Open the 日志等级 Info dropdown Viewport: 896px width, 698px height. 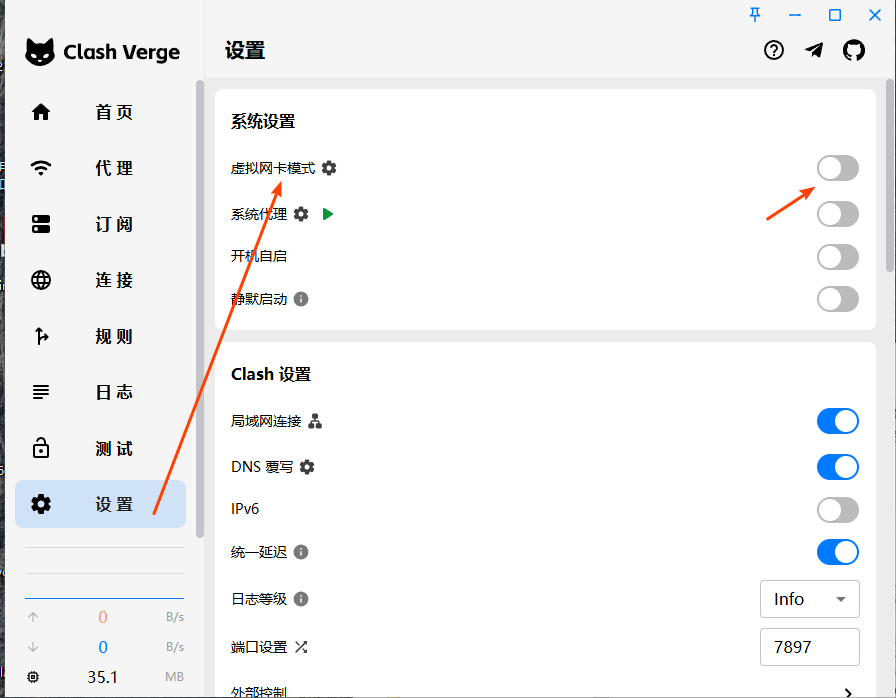click(810, 599)
